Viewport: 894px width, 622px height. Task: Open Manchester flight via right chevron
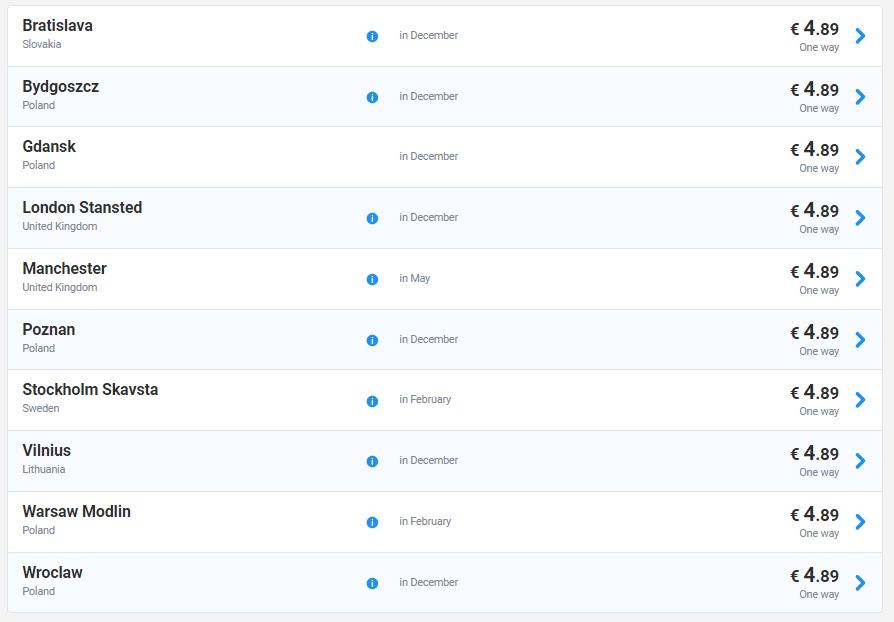(860, 279)
